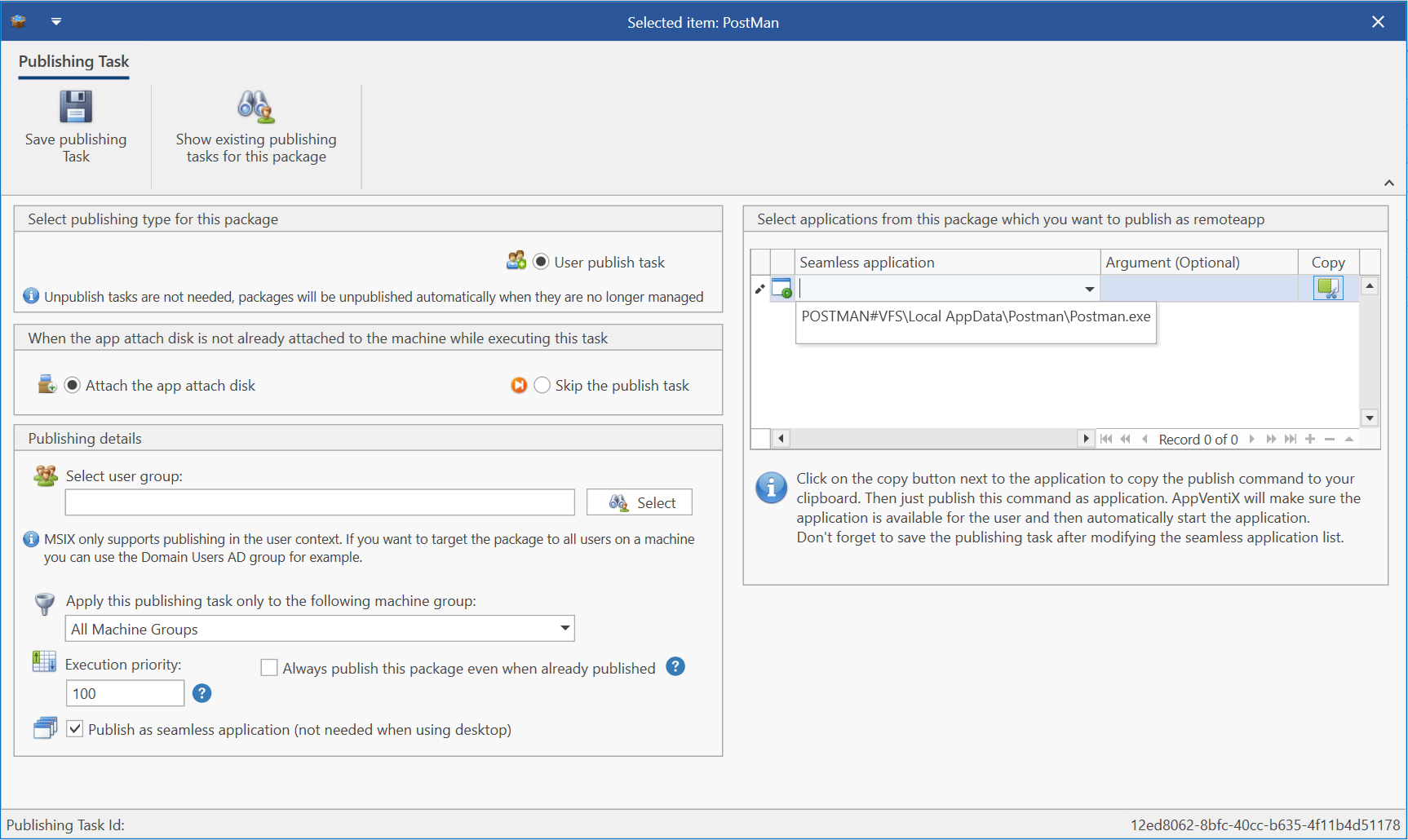Click the copy publish command icon
Screen dimensions: 1408x840
tap(1327, 288)
